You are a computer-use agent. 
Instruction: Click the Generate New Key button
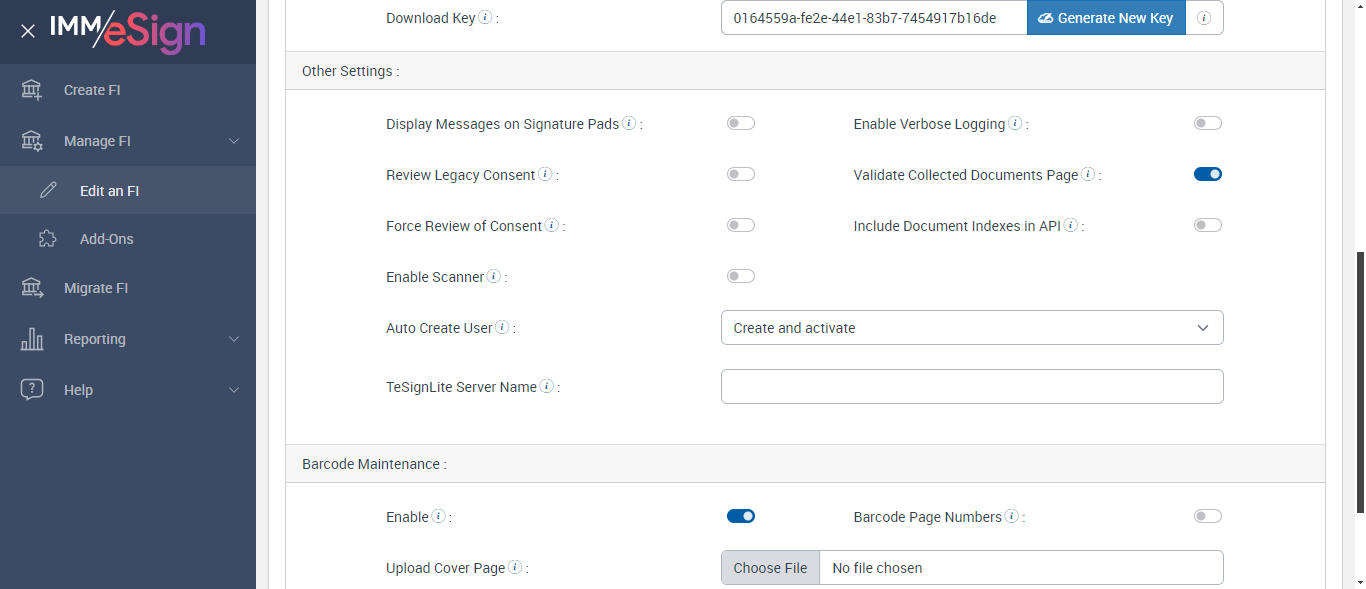(1106, 18)
